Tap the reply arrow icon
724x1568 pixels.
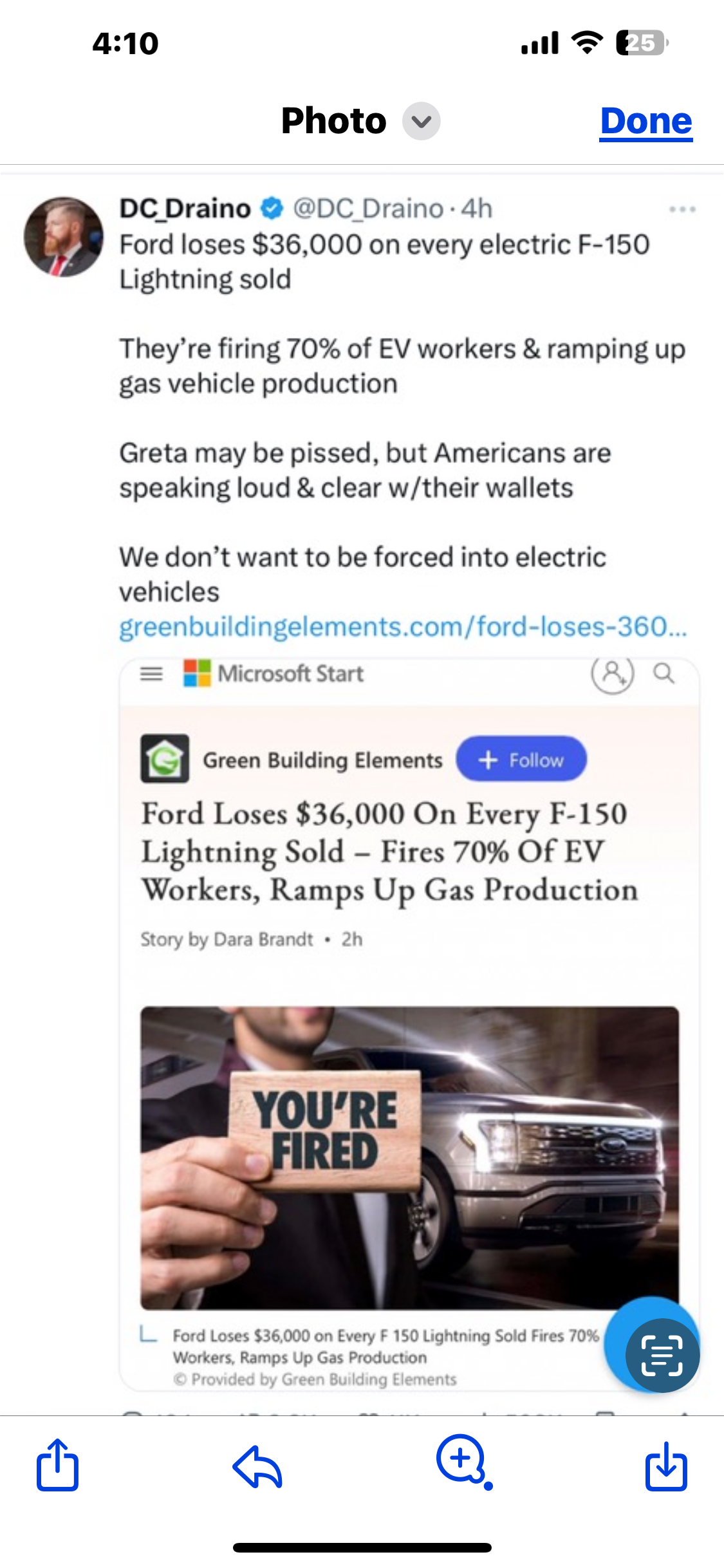pos(257,1467)
